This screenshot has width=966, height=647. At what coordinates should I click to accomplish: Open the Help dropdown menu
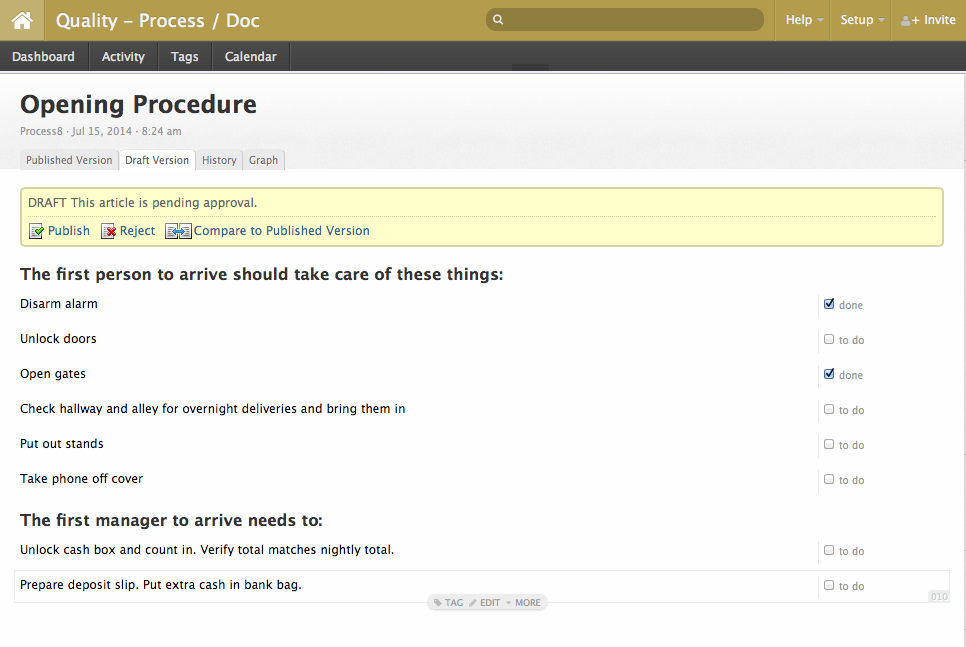(804, 20)
